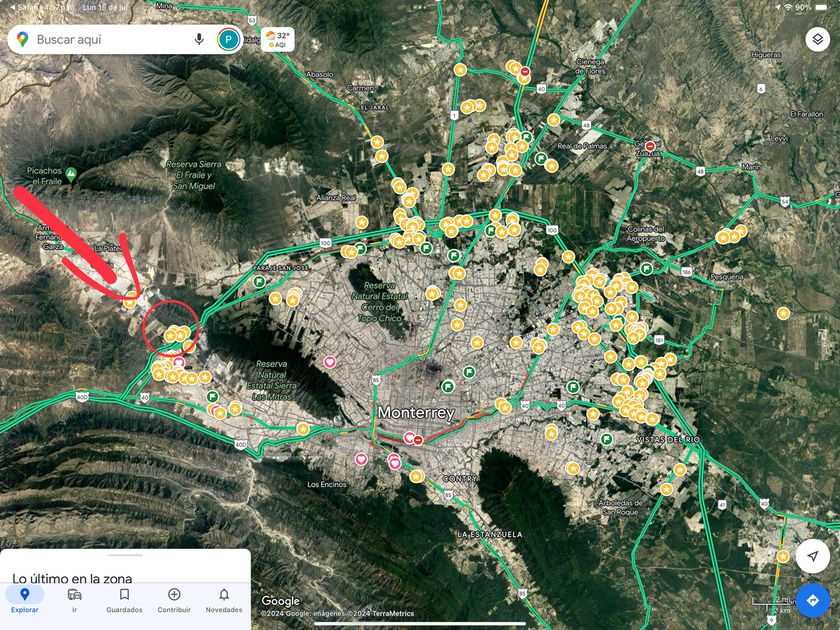Tap the 'CONTRY' neighborhood label
The height and width of the screenshot is (630, 840).
coord(460,478)
